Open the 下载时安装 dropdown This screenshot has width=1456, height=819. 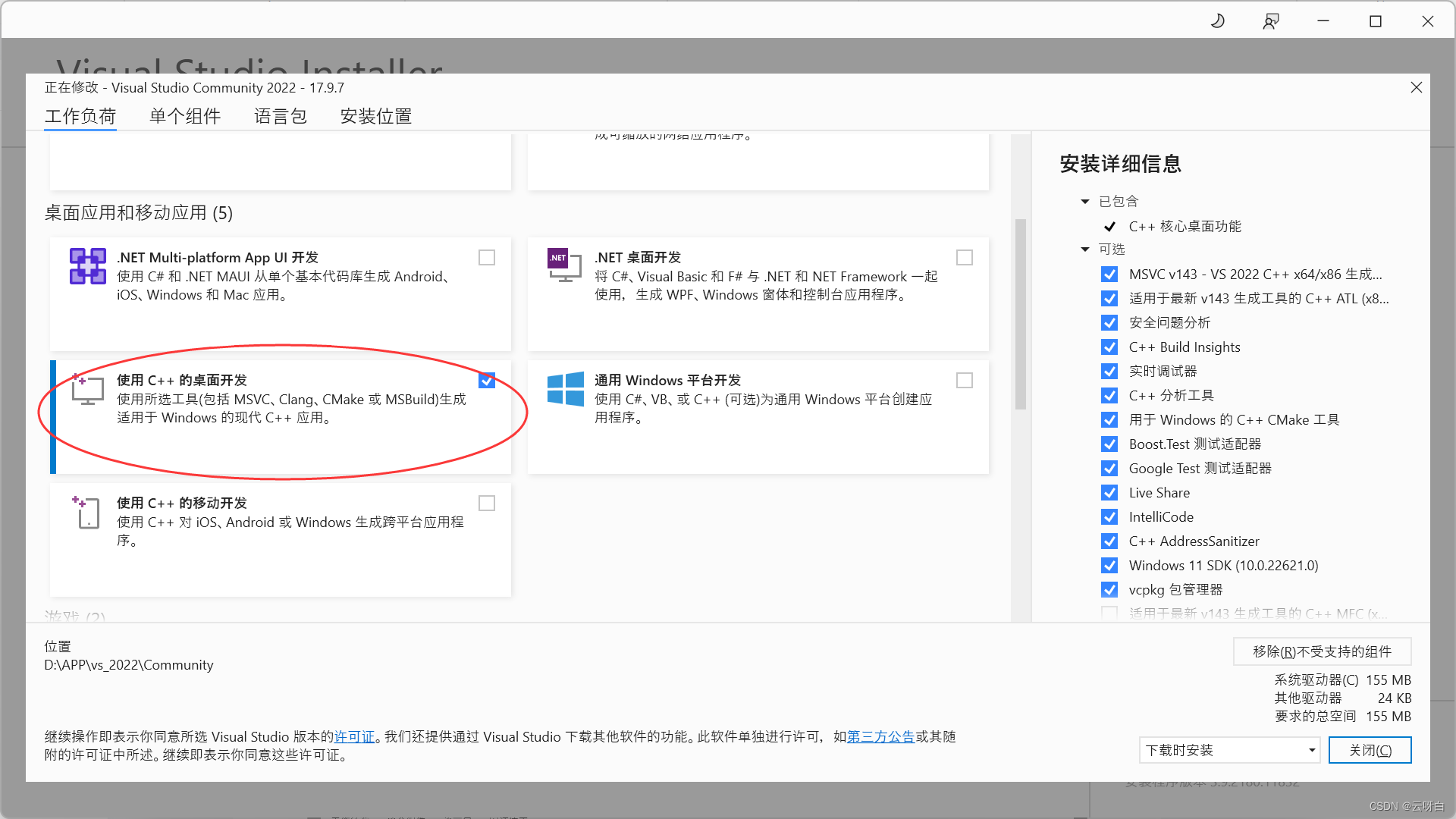pos(1229,750)
